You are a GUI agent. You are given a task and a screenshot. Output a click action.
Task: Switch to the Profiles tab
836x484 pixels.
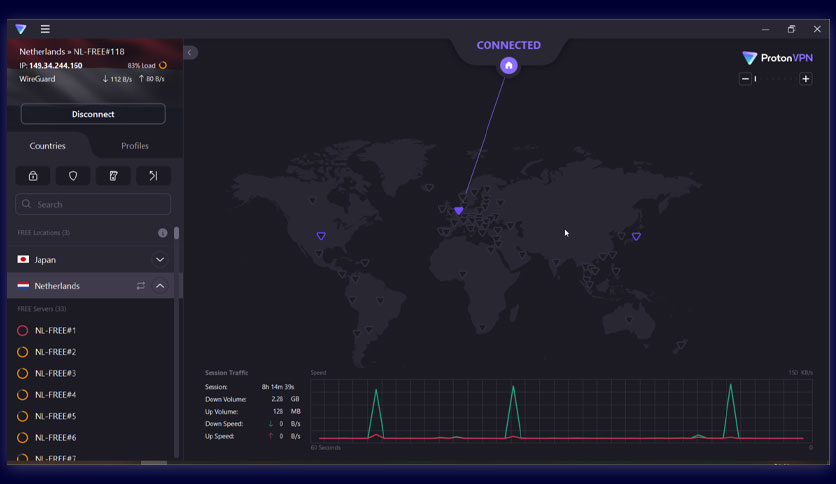[135, 146]
